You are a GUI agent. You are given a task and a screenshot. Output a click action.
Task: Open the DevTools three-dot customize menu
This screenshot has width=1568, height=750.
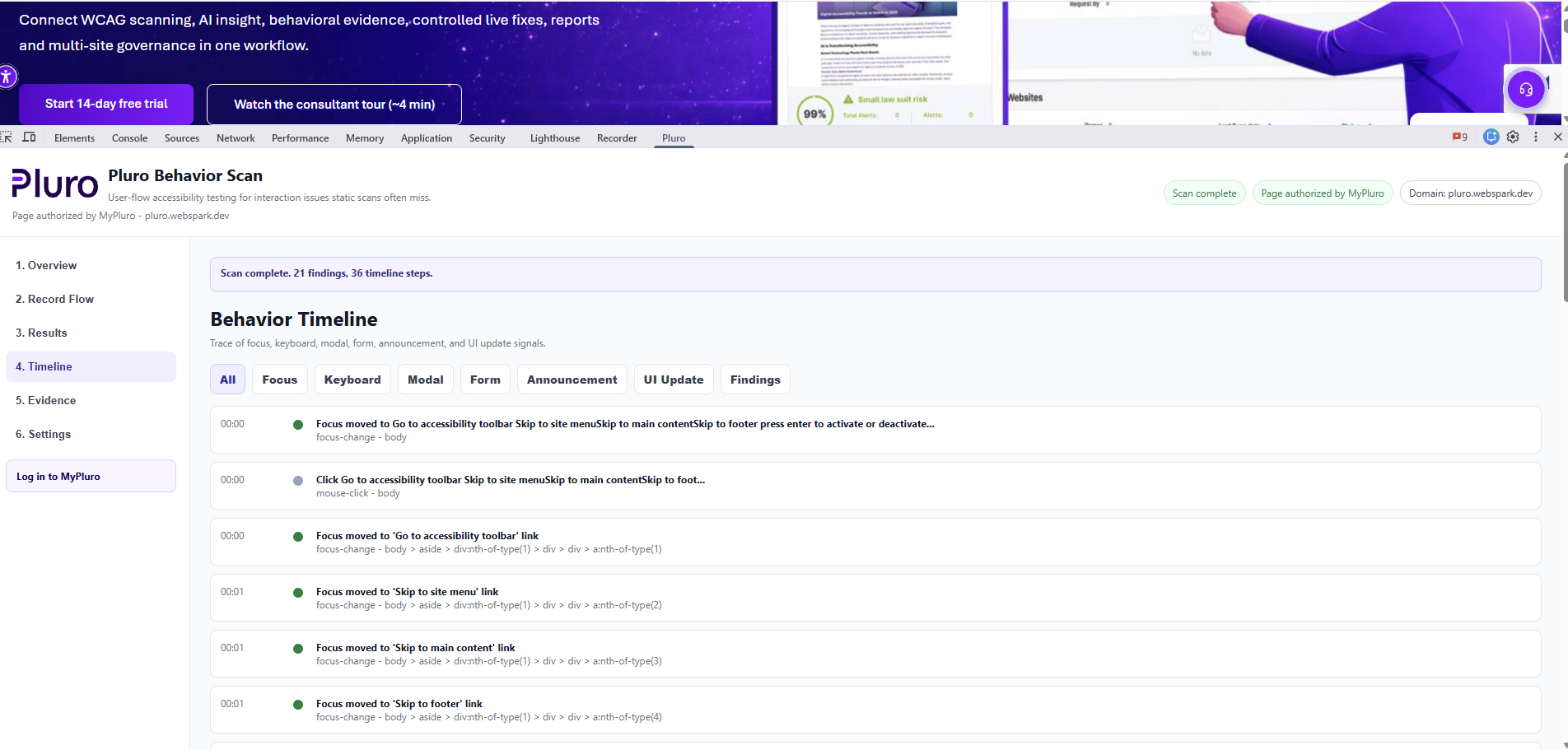[1535, 137]
